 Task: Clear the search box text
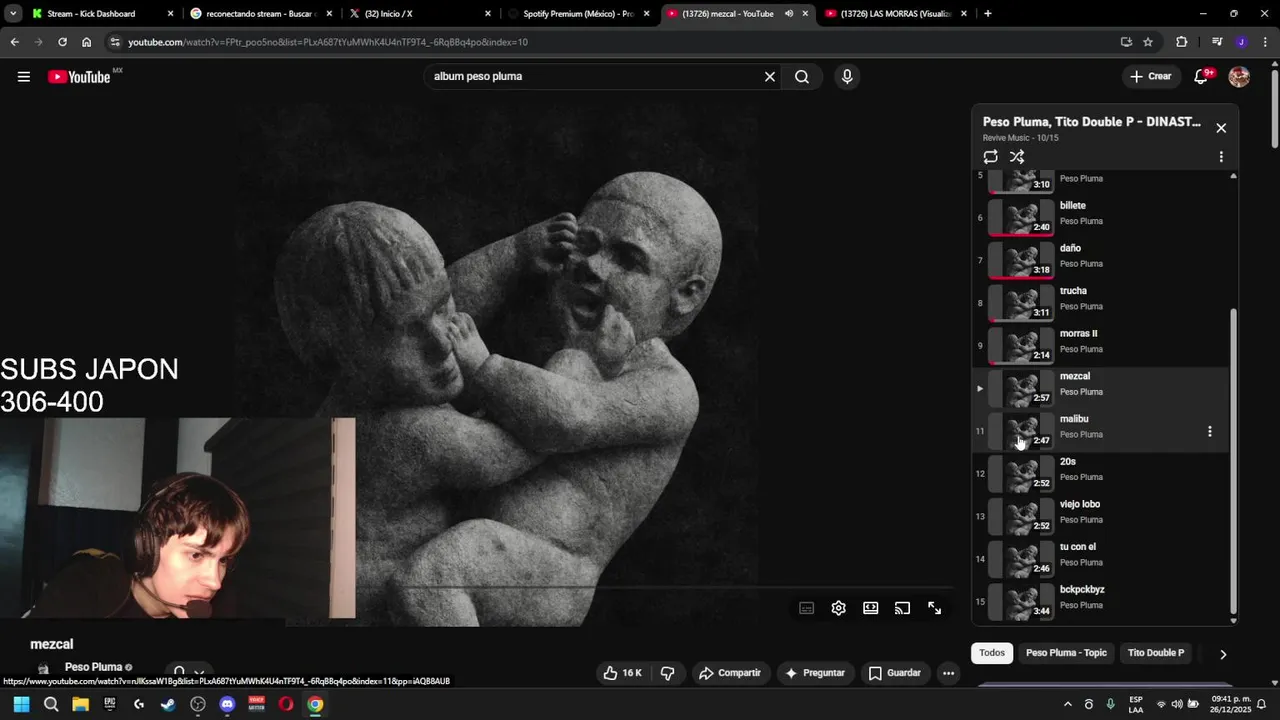pyautogui.click(x=769, y=77)
